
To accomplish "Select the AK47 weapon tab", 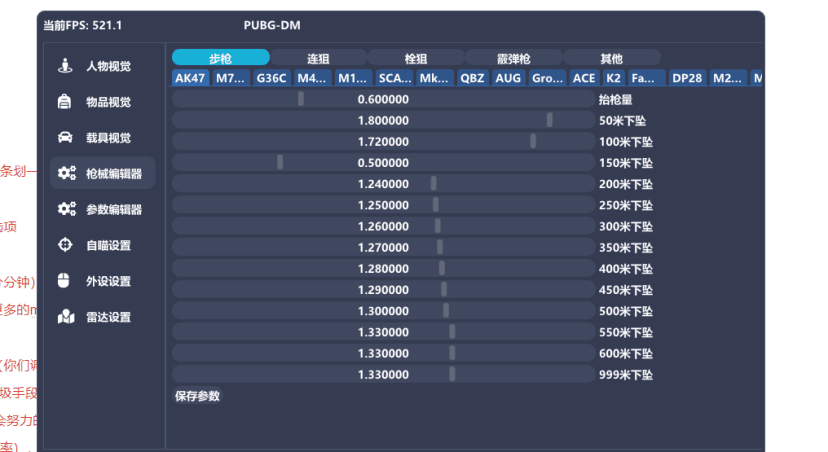I will click(x=190, y=78).
